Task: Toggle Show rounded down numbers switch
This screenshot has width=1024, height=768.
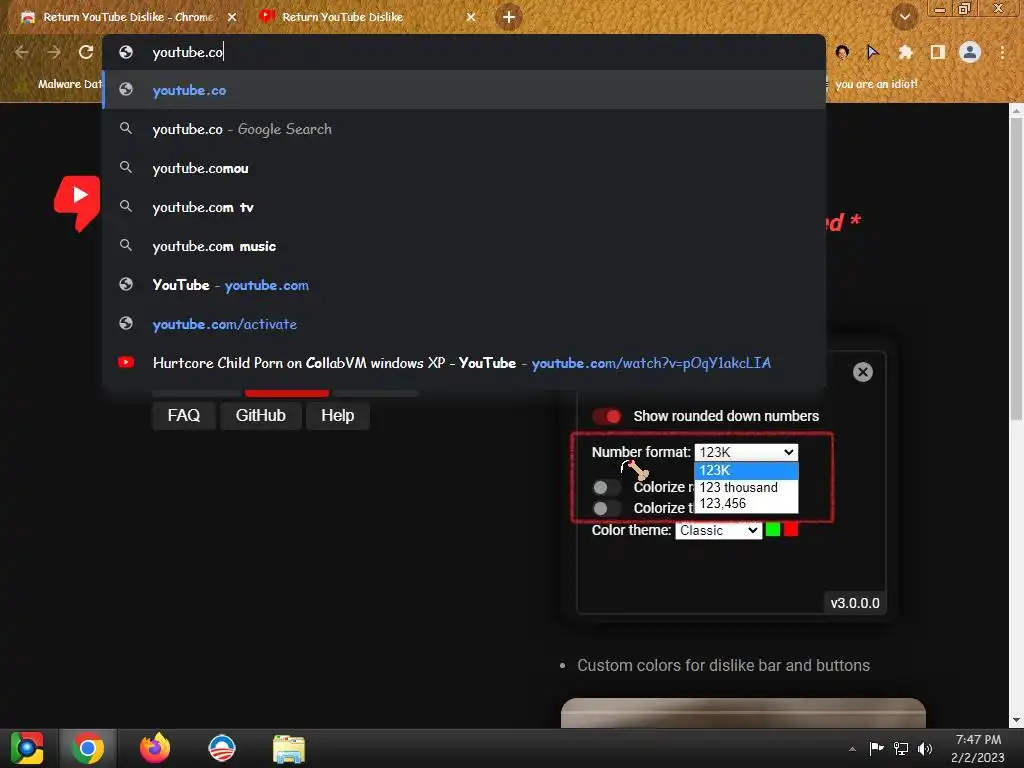Action: (607, 417)
